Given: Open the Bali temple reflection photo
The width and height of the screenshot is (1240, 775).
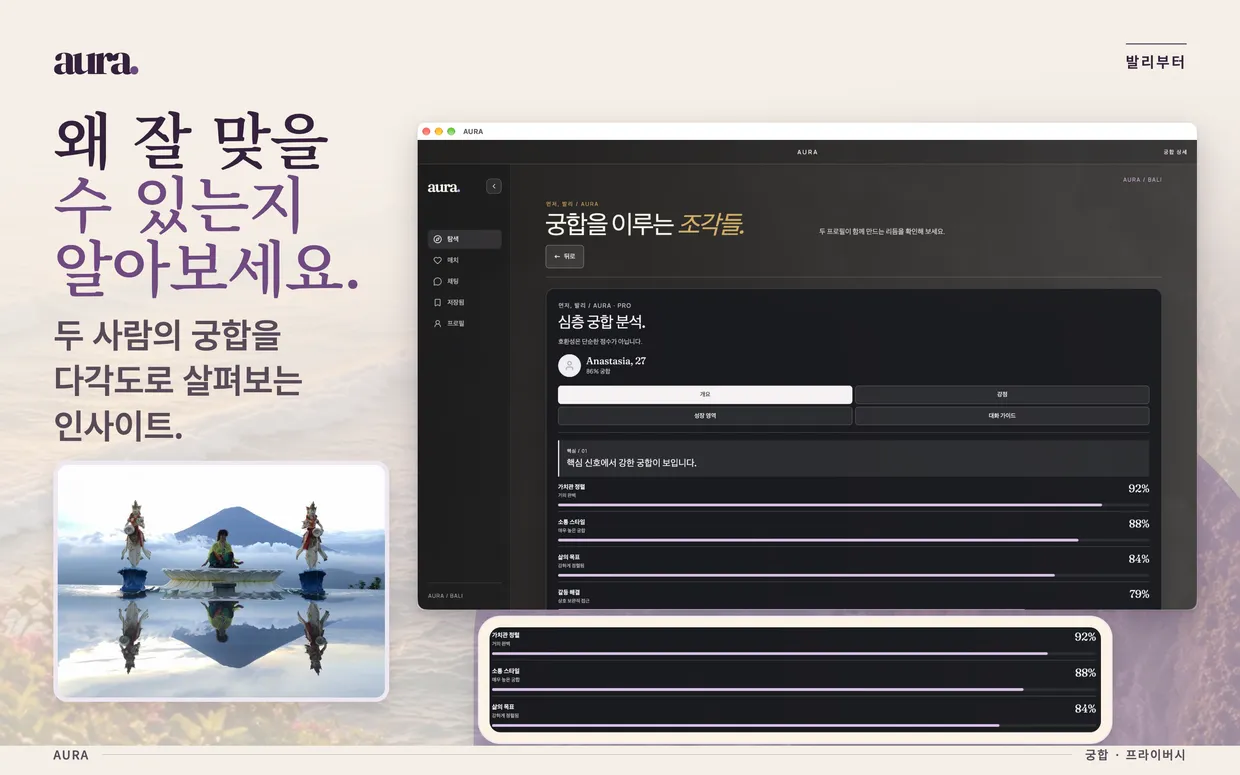Looking at the screenshot, I should click(221, 581).
